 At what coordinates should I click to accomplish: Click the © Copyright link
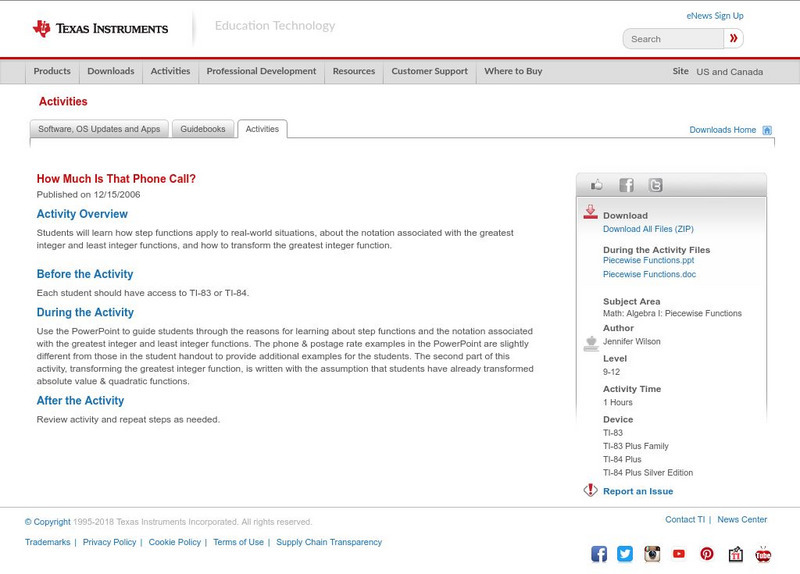point(47,522)
